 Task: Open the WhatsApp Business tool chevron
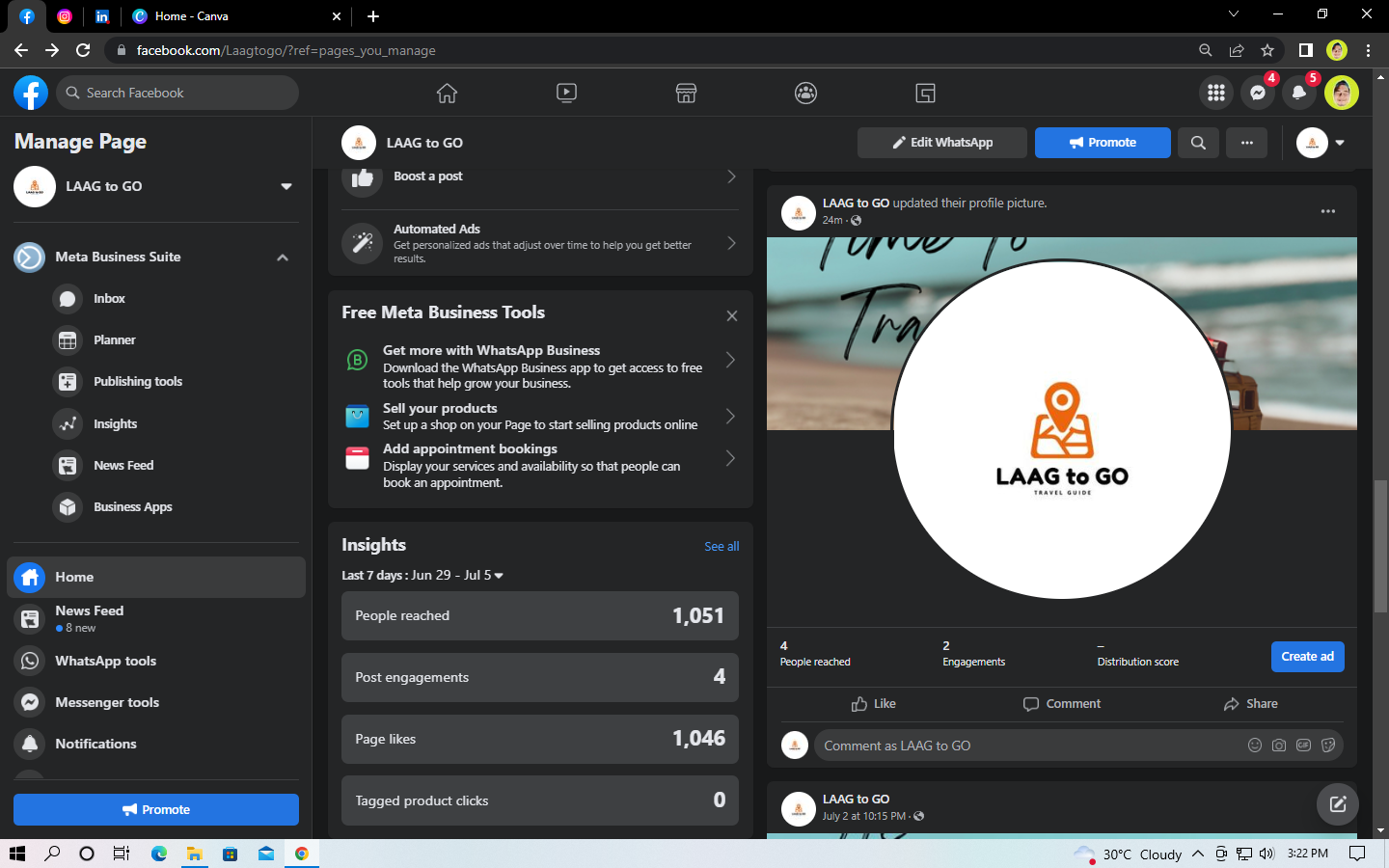tap(730, 360)
